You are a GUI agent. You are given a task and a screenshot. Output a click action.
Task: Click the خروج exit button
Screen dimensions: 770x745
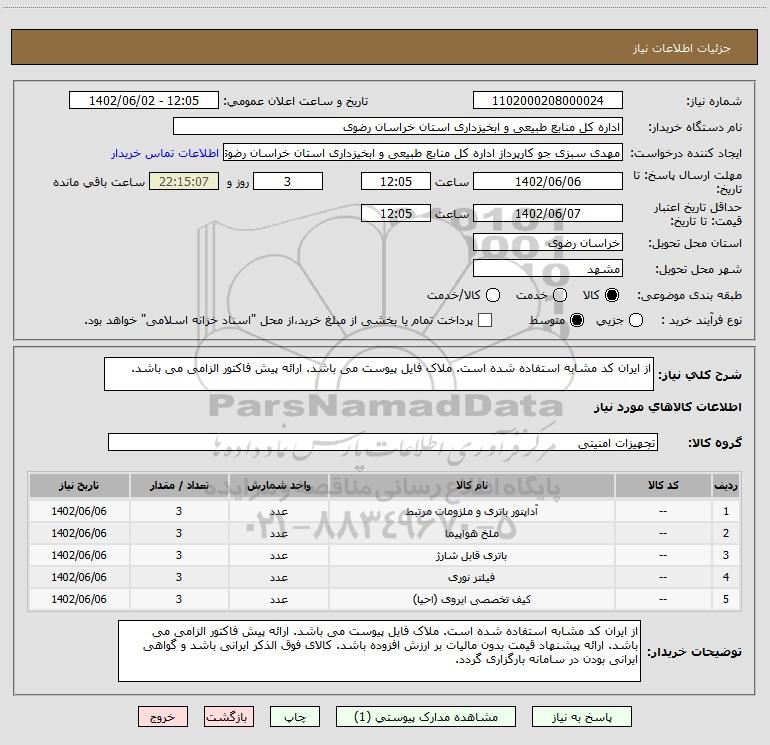point(163,717)
